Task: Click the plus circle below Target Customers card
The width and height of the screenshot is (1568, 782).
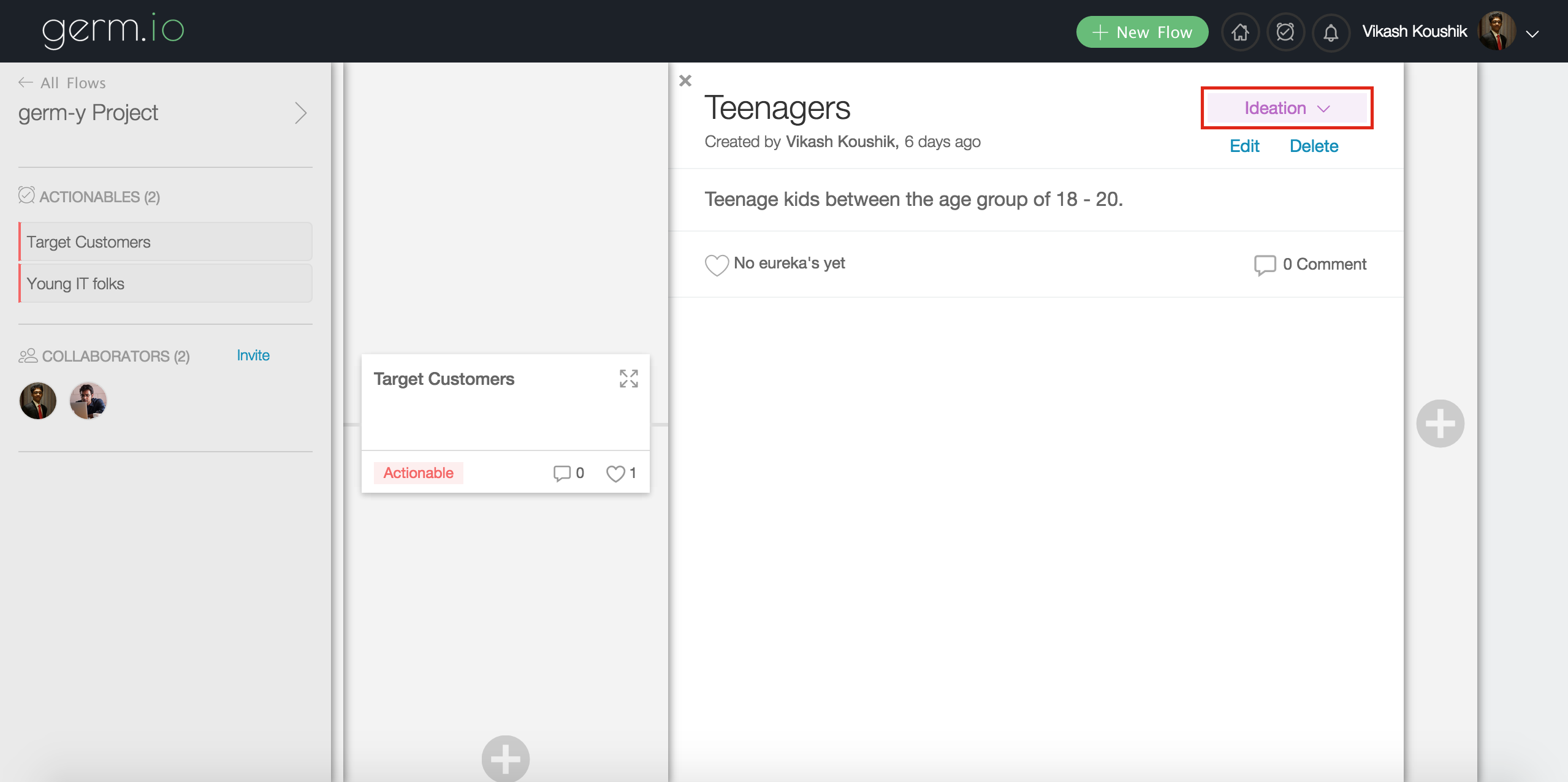Action: click(505, 759)
